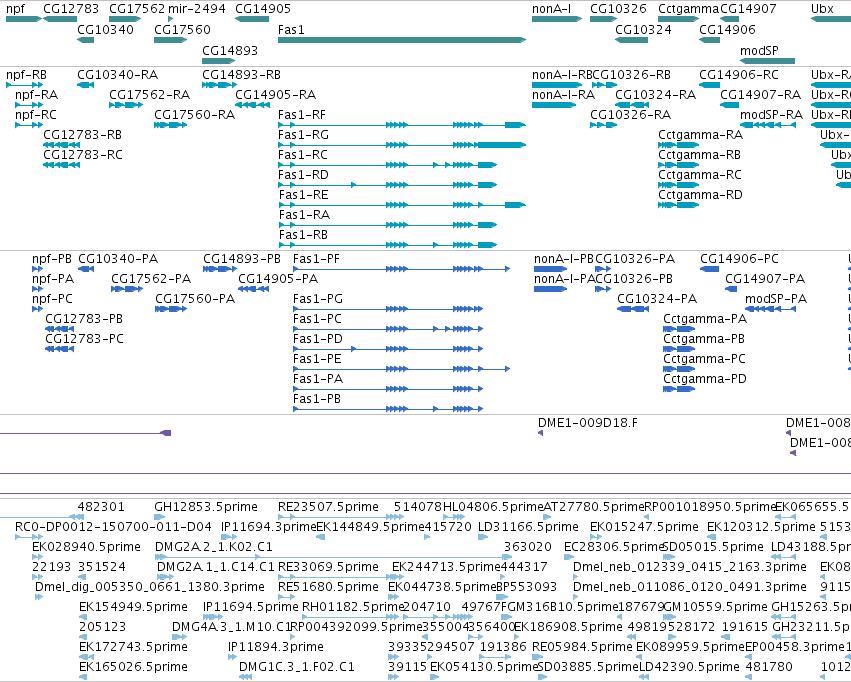
Task: Open the DMG1C.3_1.F02.C1 EST label
Action: (x=297, y=667)
